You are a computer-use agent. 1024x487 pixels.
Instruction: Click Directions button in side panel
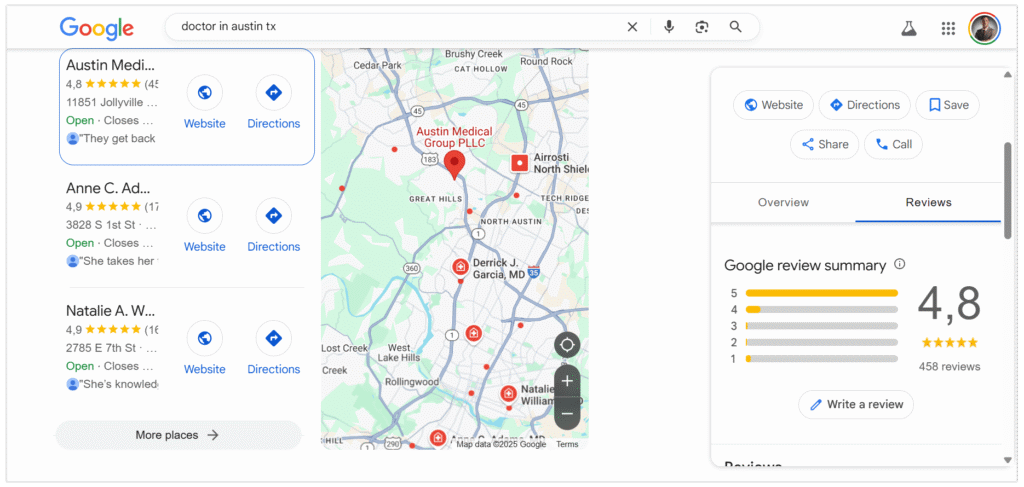pos(865,105)
